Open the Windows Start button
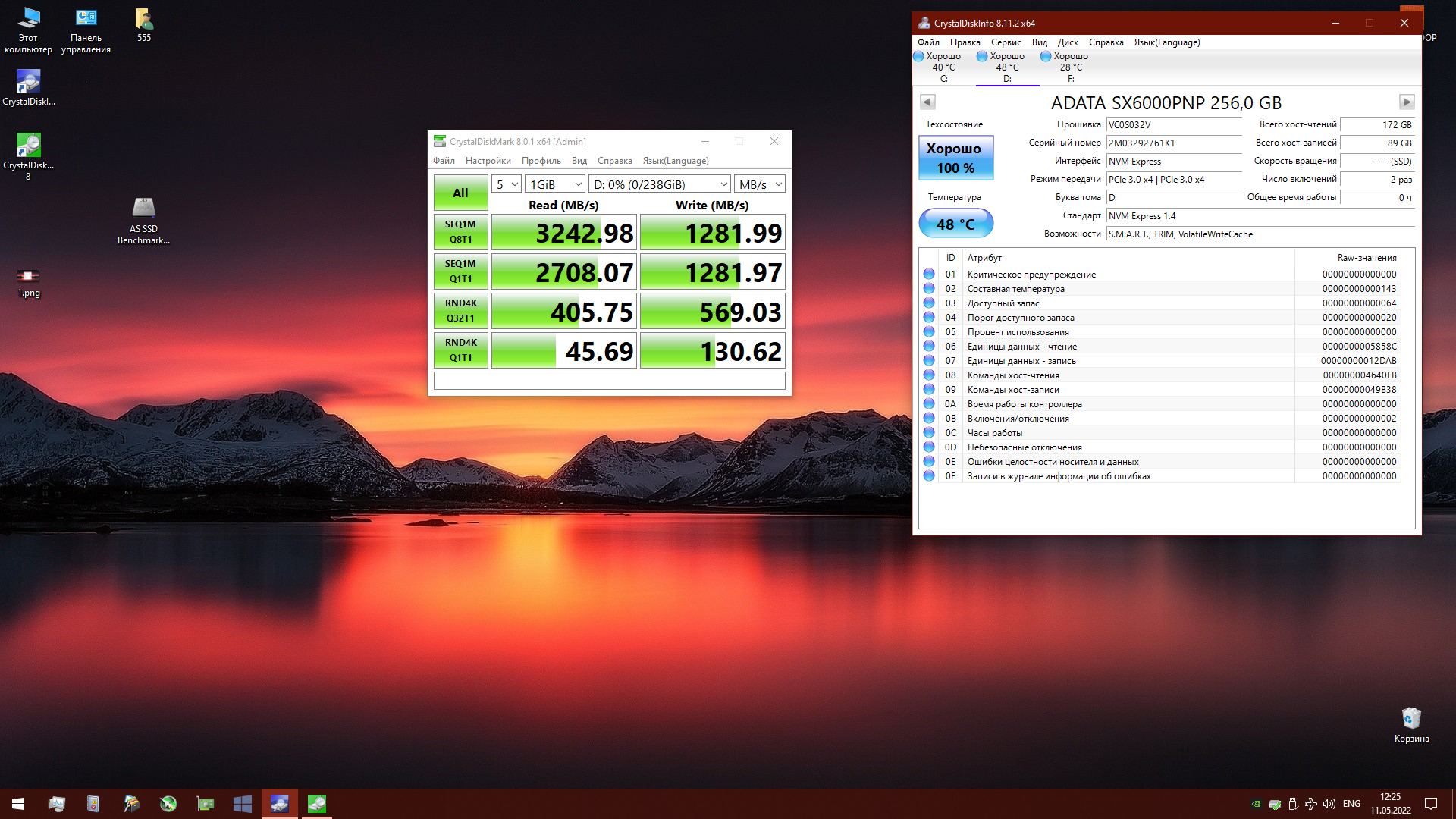The height and width of the screenshot is (819, 1456). [18, 804]
